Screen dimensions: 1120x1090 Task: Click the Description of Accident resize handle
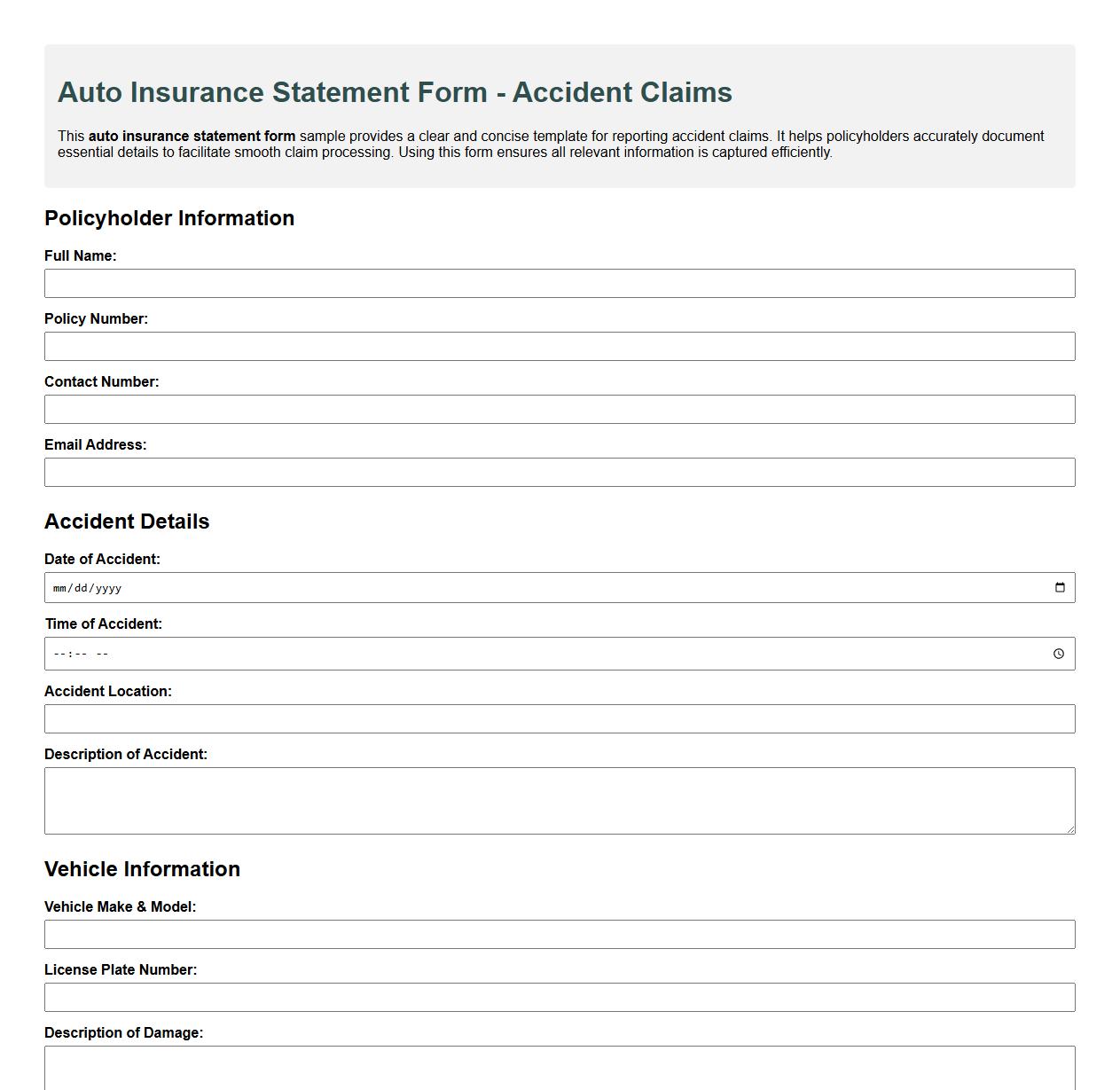point(1070,830)
